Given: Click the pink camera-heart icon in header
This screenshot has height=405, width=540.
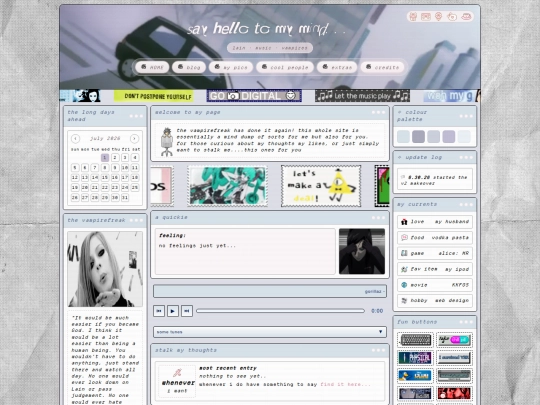Looking at the screenshot, I should click(x=451, y=16).
